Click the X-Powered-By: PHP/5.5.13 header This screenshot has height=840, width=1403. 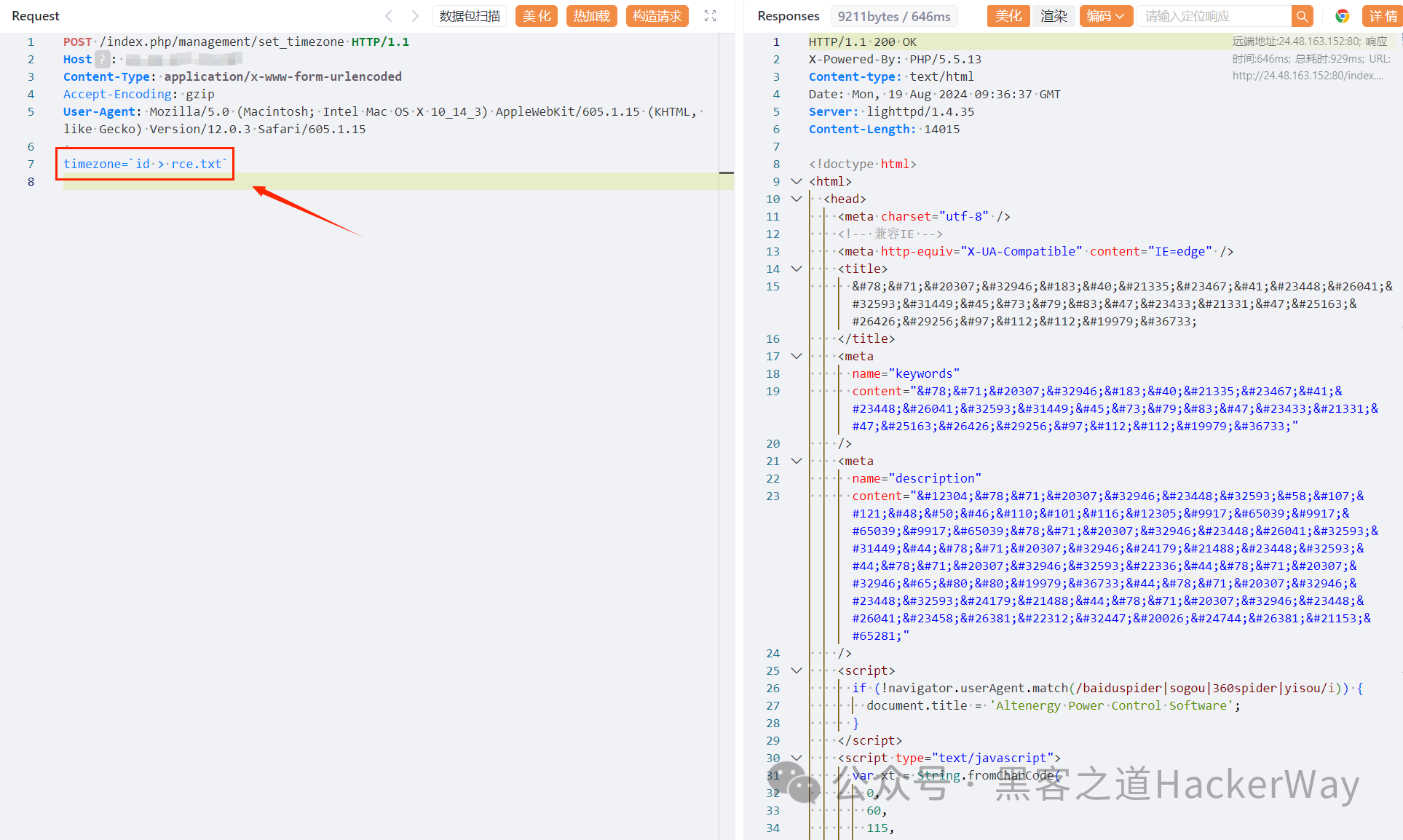895,59
